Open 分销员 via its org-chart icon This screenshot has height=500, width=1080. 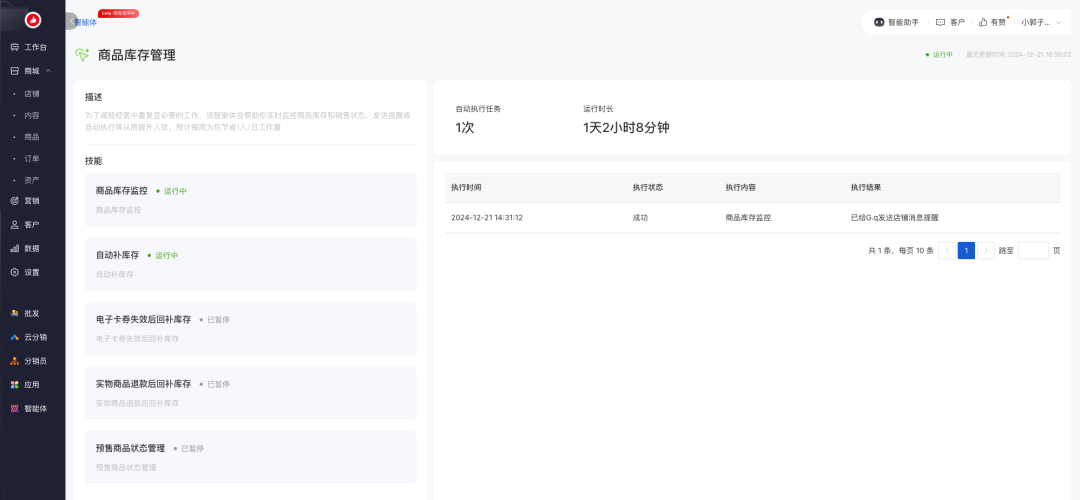pos(15,361)
